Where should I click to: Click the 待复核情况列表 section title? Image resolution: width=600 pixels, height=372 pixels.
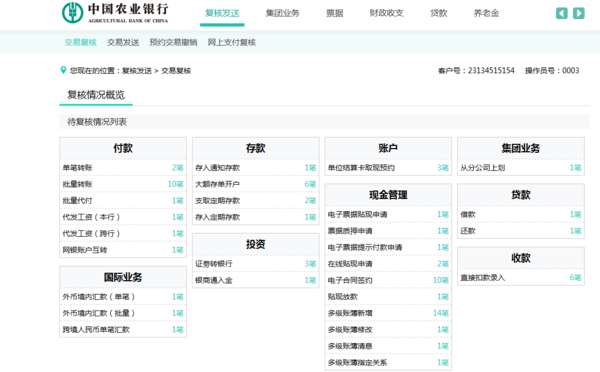point(97,122)
